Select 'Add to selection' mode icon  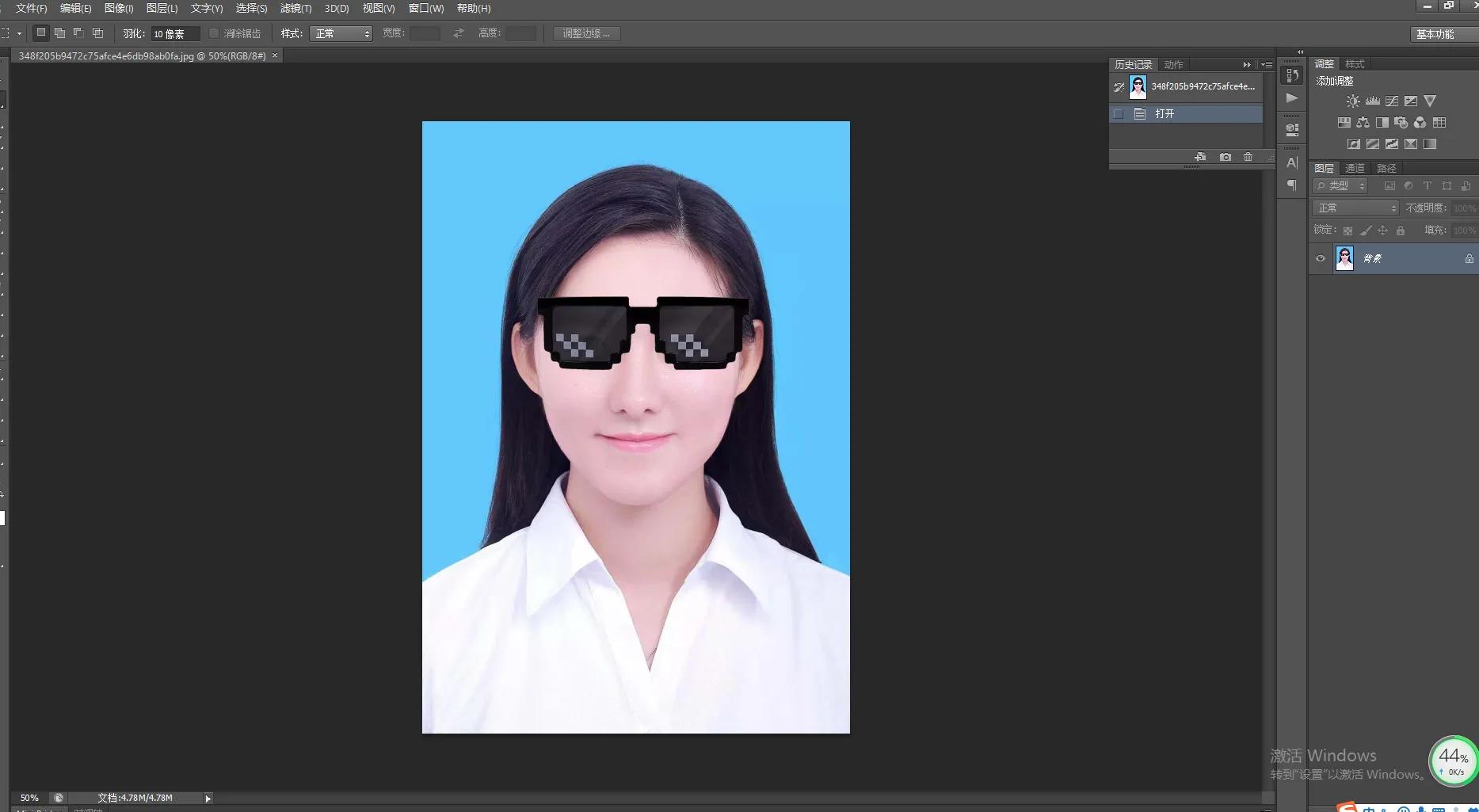coord(59,33)
